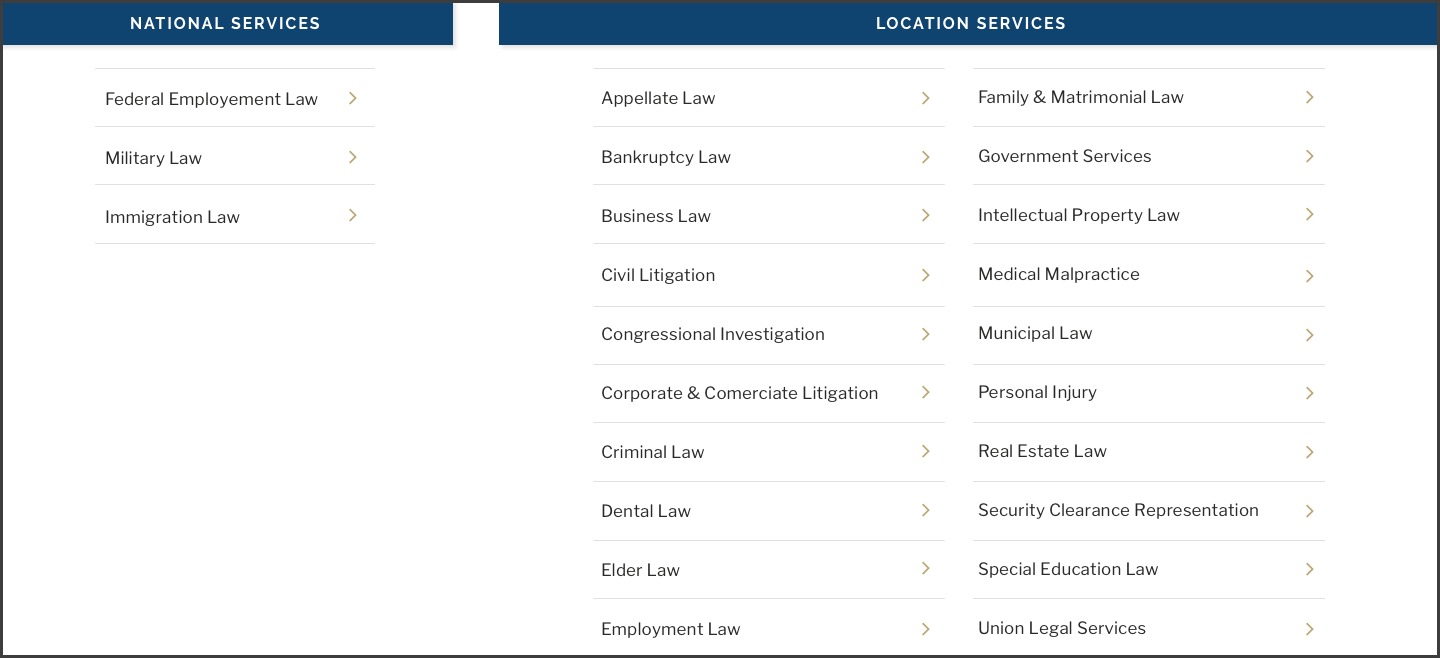Screen dimensions: 1440x658
Task: Go to Corporate & Comerciate Litigation
Action: [x=740, y=393]
